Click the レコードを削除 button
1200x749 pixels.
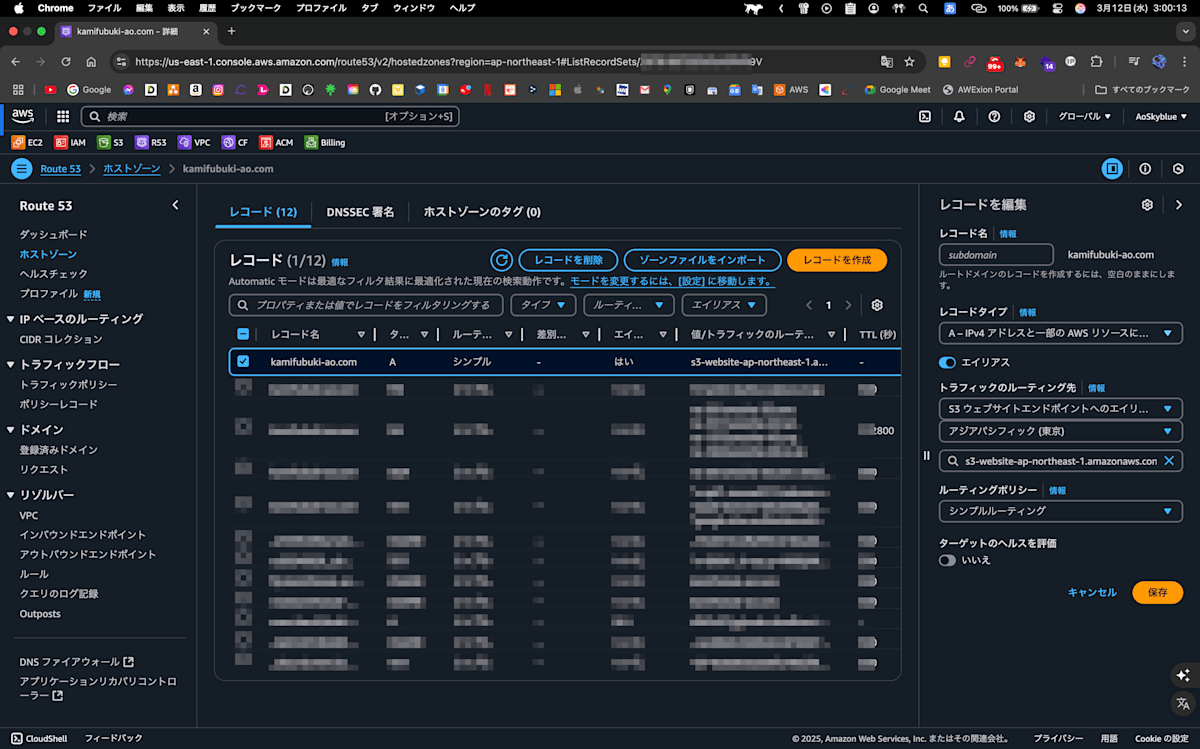(568, 260)
